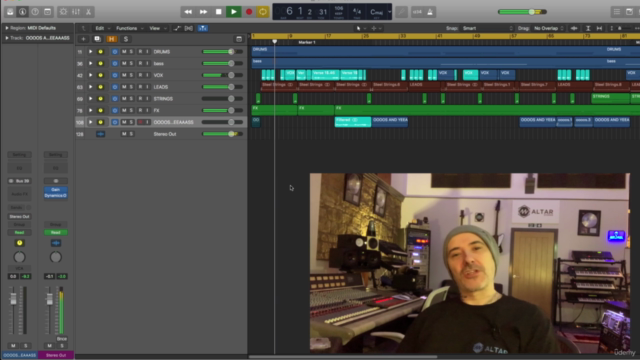Toggle the FX track power button

click(115, 111)
